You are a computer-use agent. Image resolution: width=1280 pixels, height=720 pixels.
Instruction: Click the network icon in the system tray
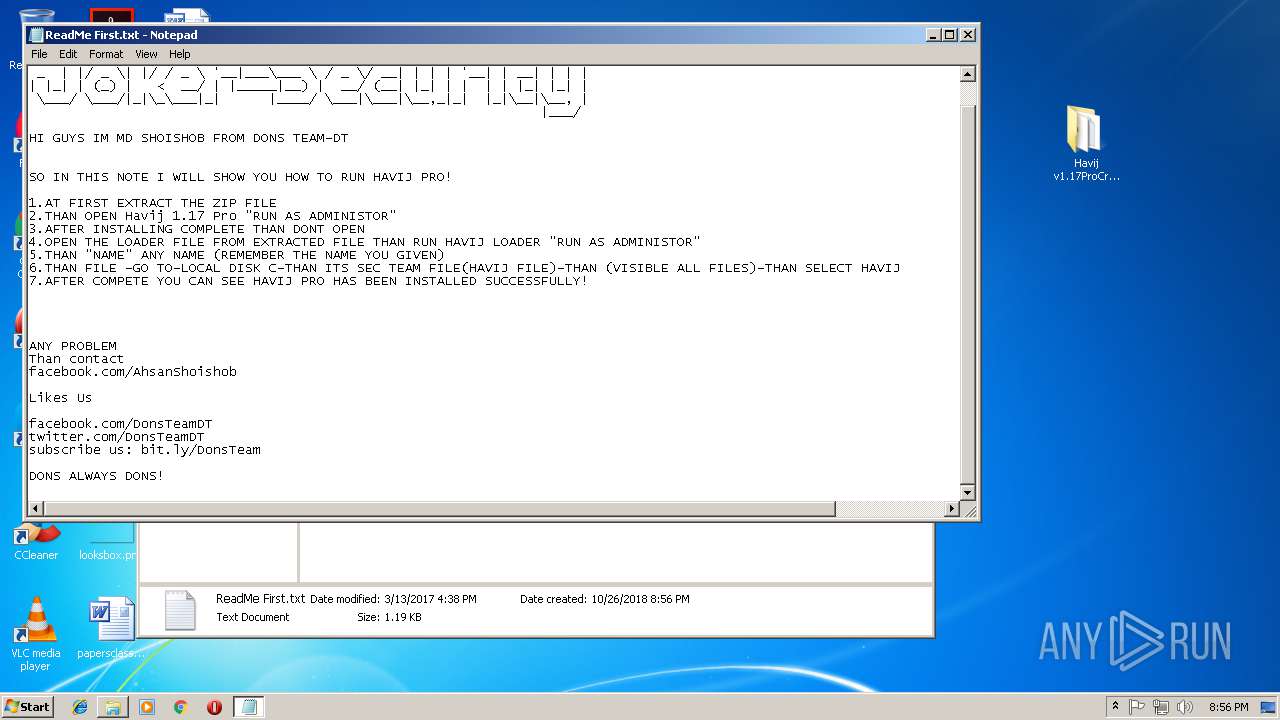tap(1161, 707)
